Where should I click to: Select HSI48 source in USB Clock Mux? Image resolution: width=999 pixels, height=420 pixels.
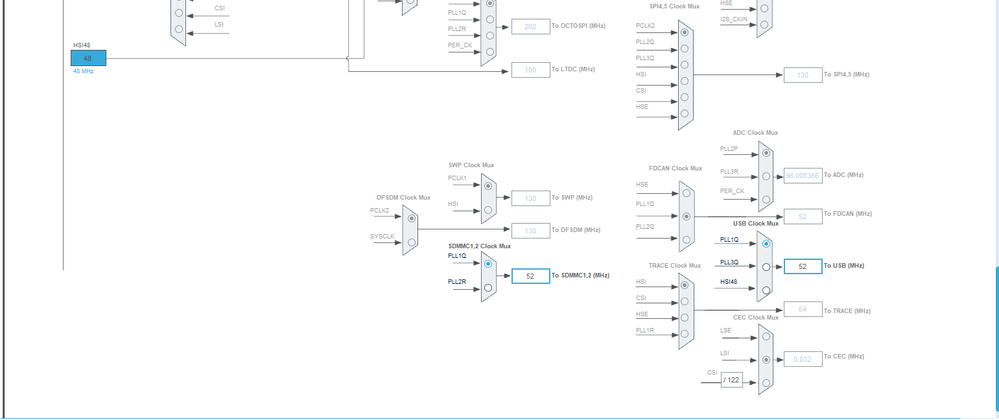point(766,290)
